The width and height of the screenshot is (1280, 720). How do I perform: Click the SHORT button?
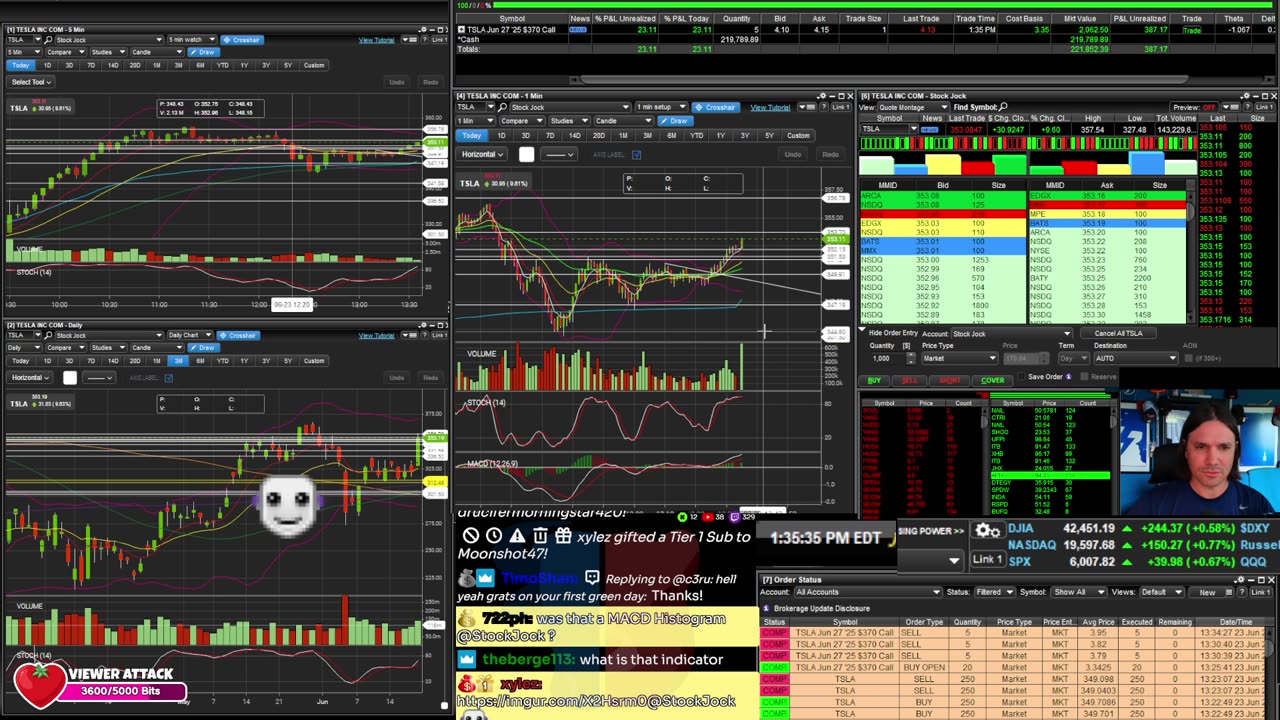click(x=949, y=380)
